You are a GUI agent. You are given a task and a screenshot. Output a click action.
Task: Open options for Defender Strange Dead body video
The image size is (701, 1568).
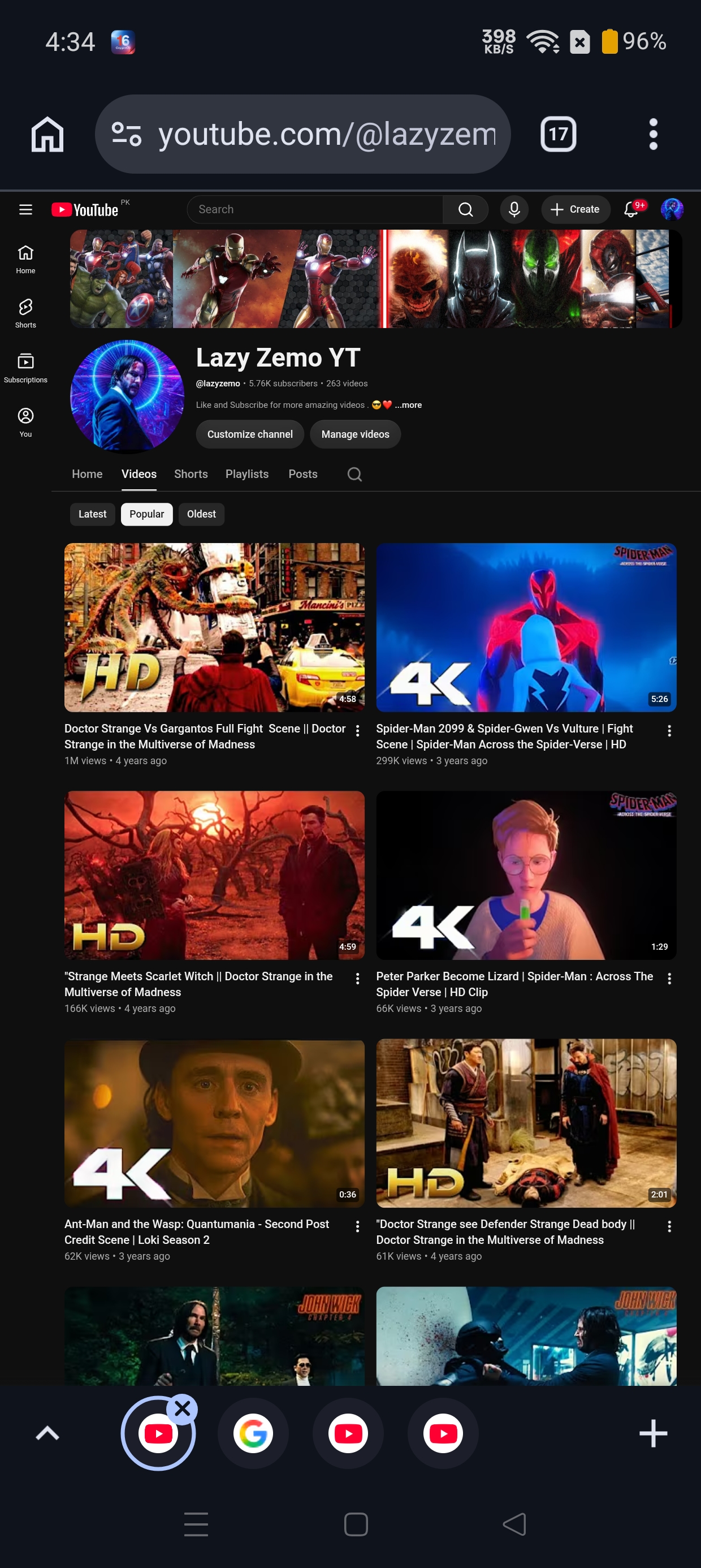click(669, 1226)
